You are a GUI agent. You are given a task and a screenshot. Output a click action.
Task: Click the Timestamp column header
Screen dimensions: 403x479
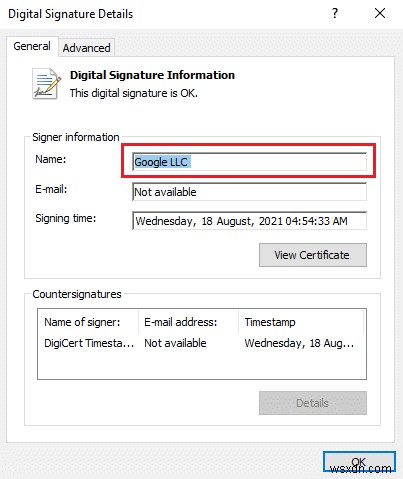301,322
